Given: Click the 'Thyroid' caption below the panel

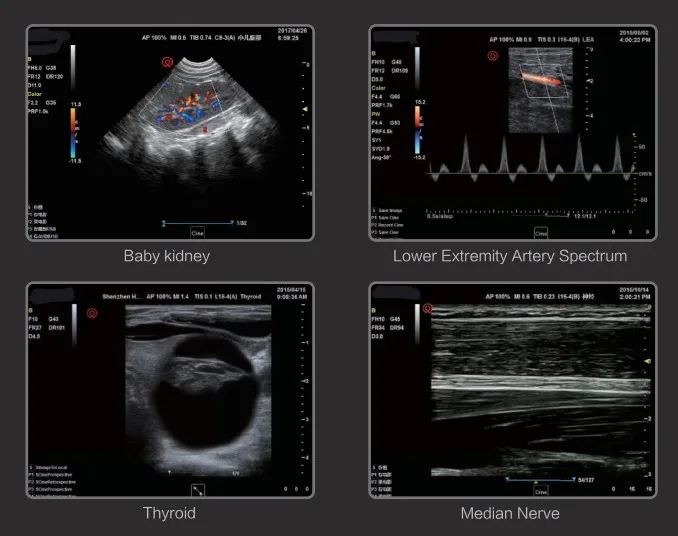Looking at the screenshot, I should coord(170,513).
